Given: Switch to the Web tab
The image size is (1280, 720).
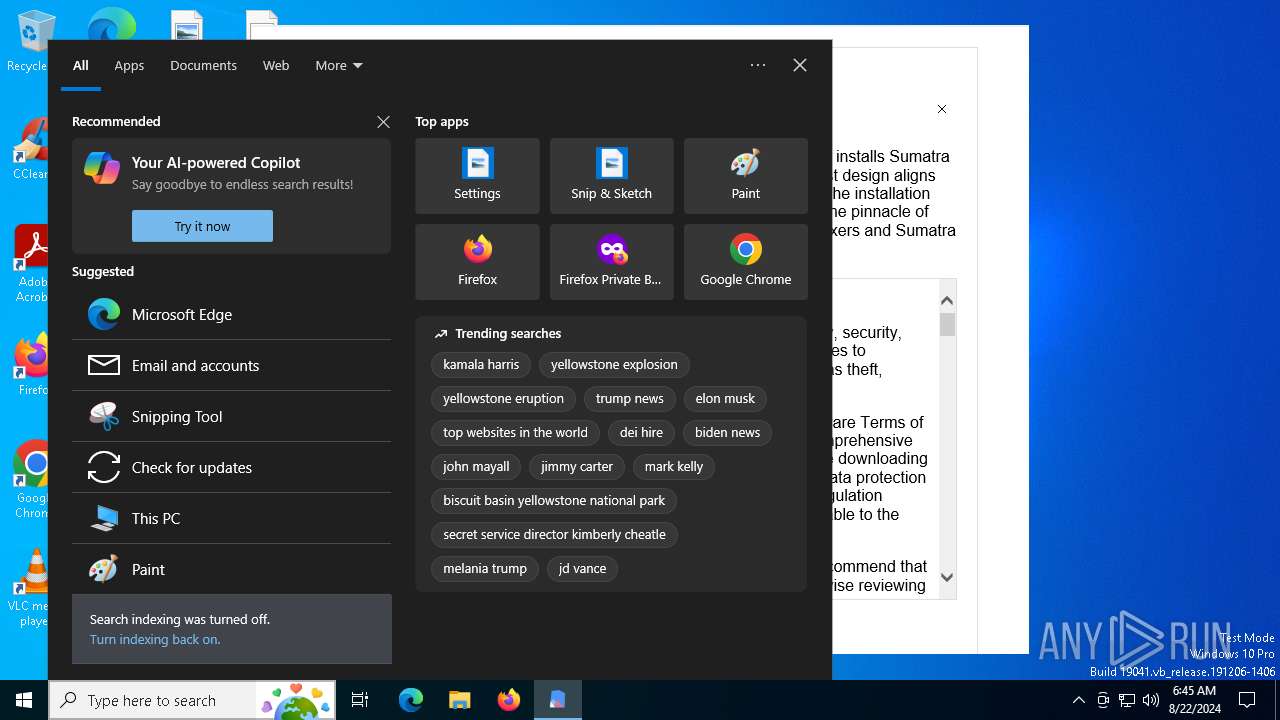Looking at the screenshot, I should [x=276, y=65].
